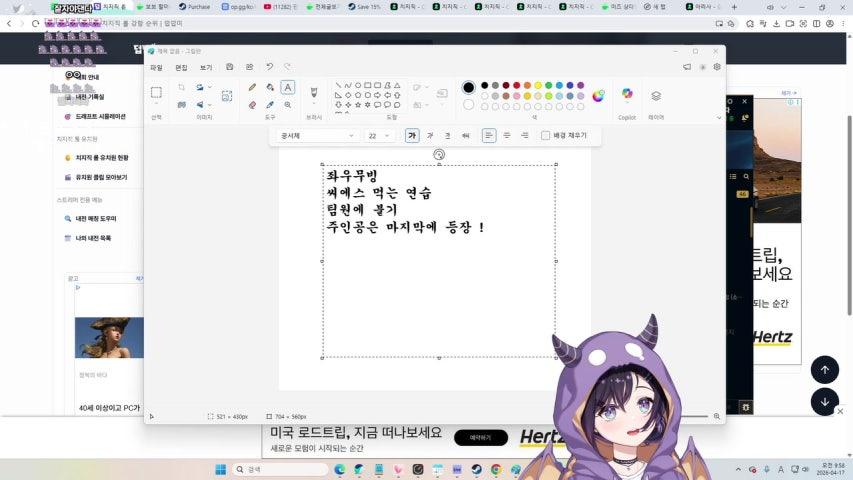The image size is (853, 480).
Task: Open the Edit colors rainbow wheel
Action: point(598,96)
